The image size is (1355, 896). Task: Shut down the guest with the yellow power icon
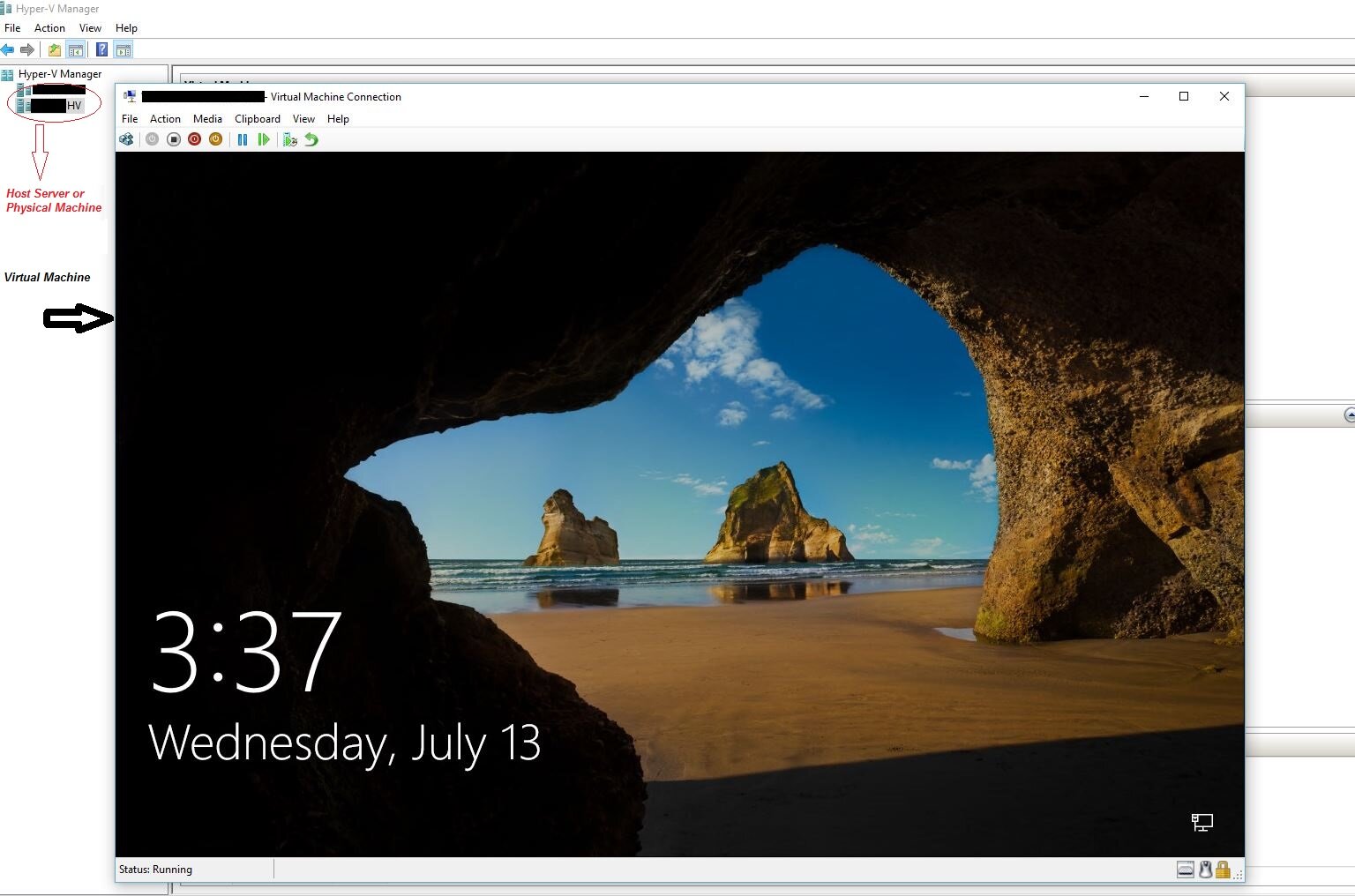pyautogui.click(x=215, y=139)
